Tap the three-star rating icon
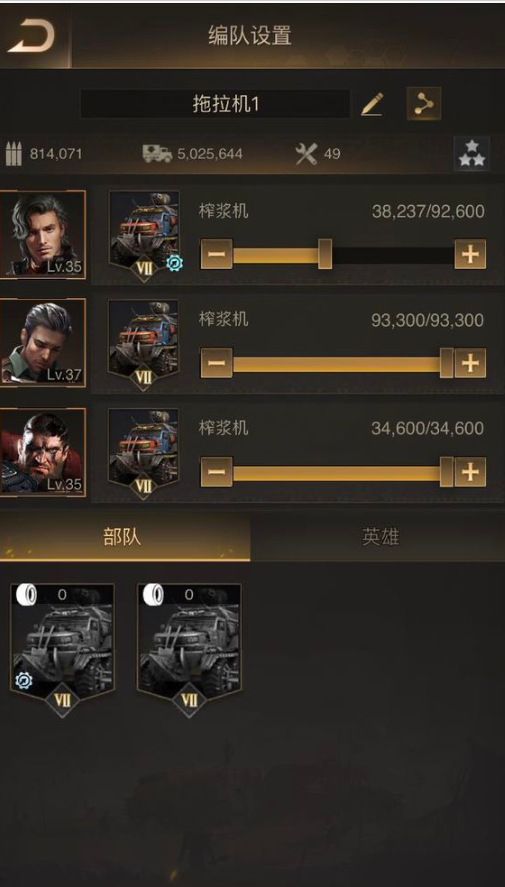This screenshot has width=505, height=887. [x=472, y=153]
